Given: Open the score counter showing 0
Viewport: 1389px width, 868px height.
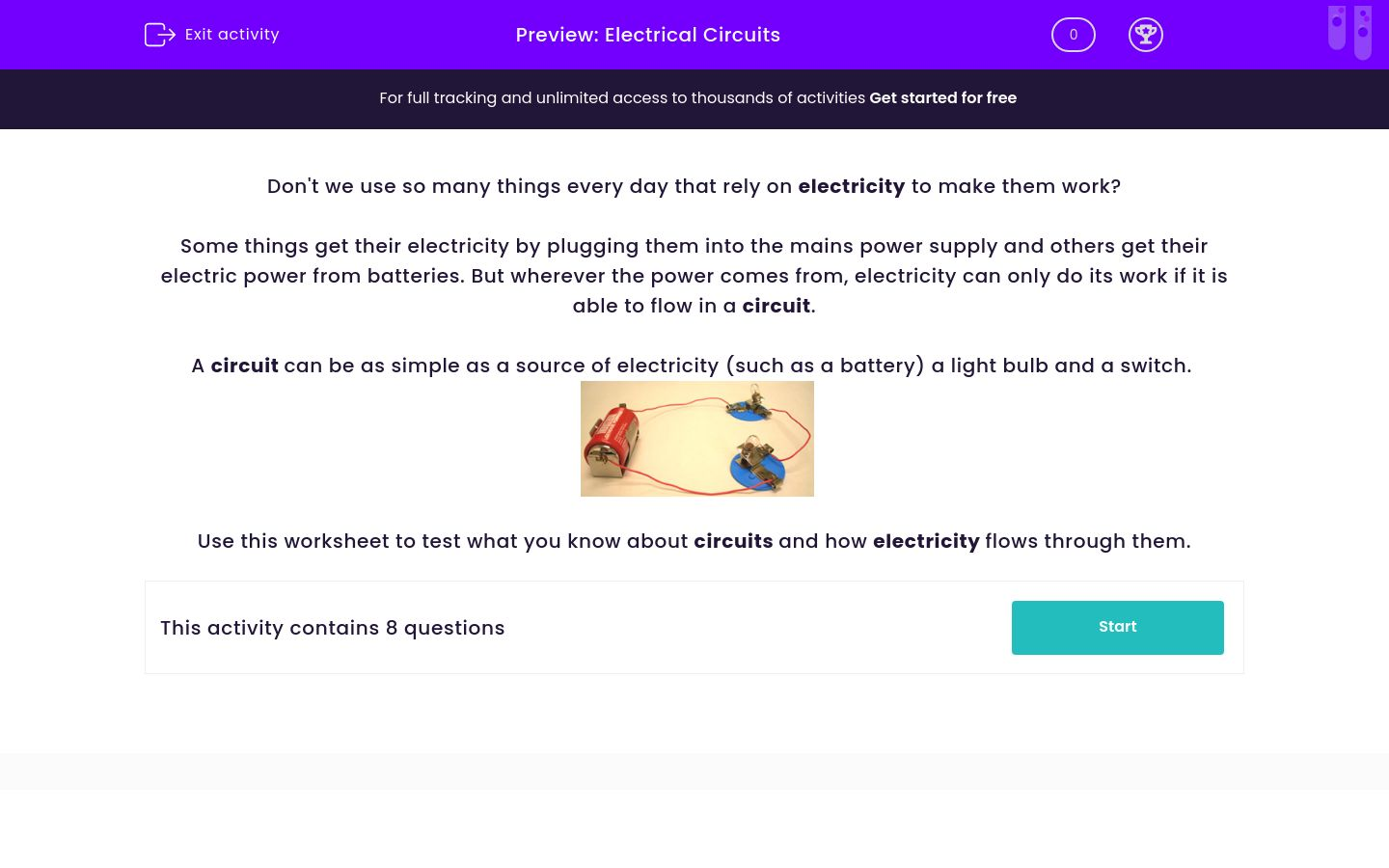Looking at the screenshot, I should click(1073, 35).
